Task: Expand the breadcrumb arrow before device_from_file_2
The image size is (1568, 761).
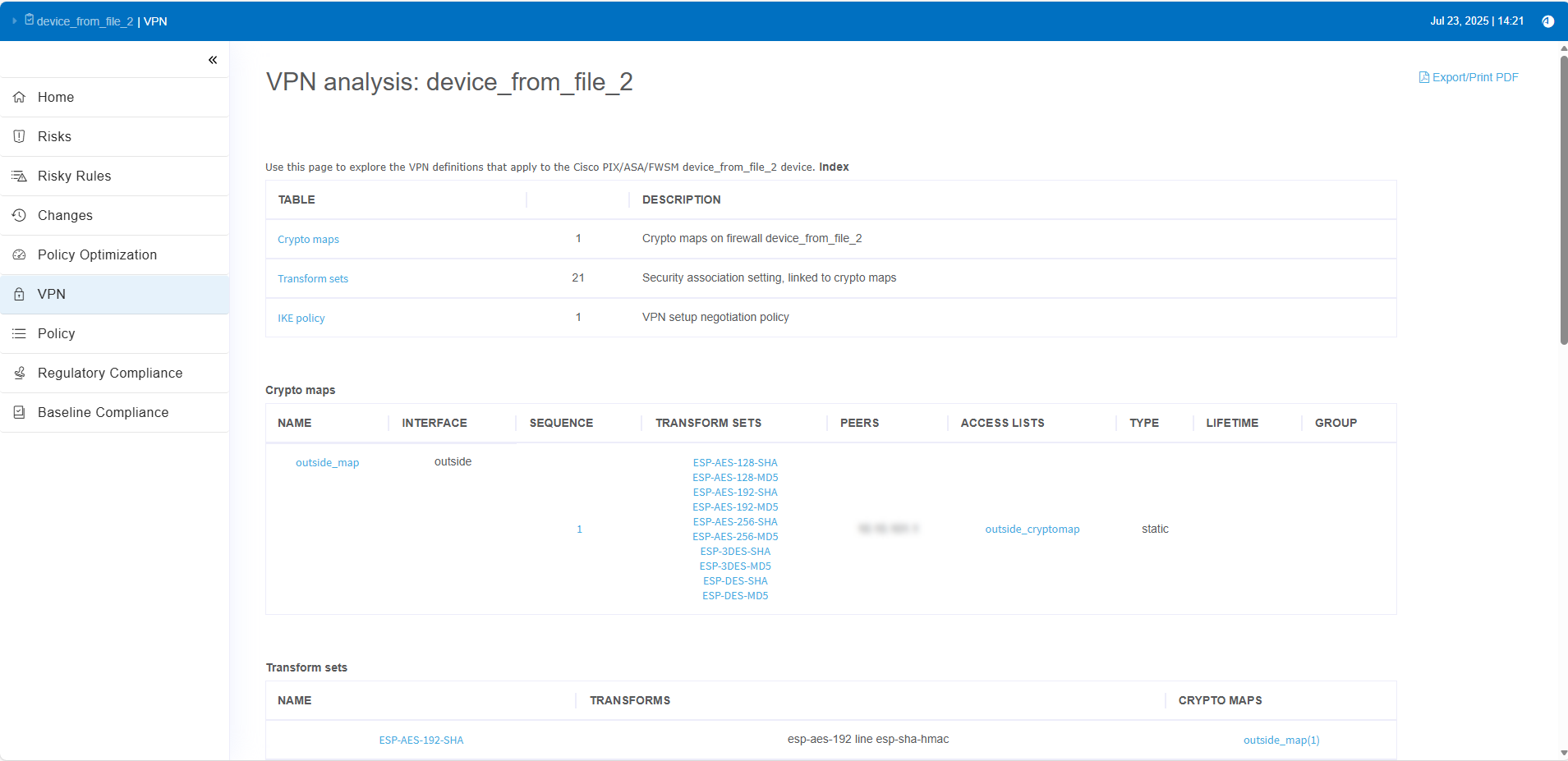Action: point(15,21)
